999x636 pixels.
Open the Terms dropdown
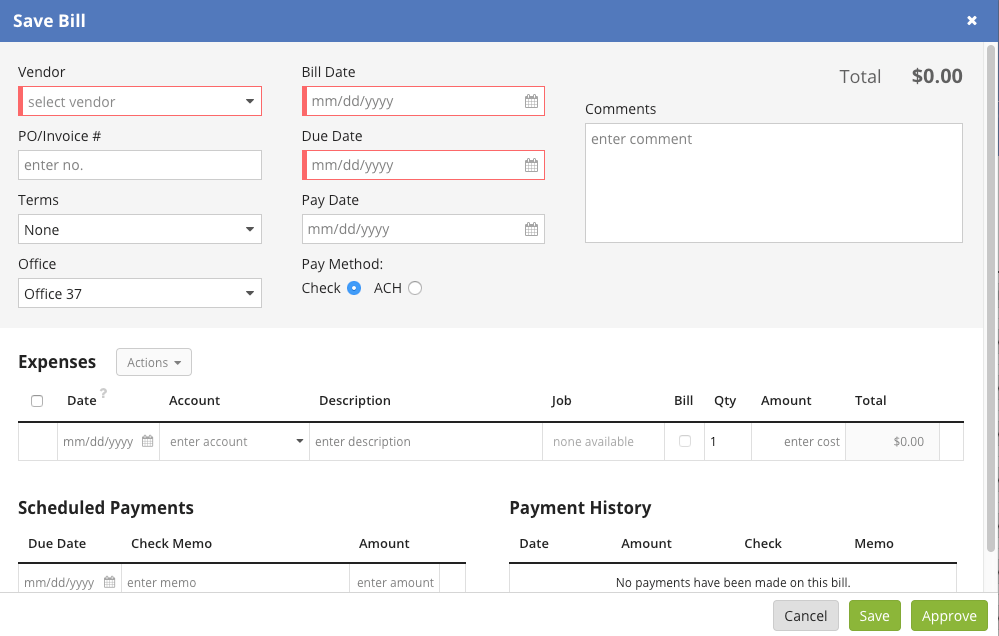pyautogui.click(x=140, y=229)
